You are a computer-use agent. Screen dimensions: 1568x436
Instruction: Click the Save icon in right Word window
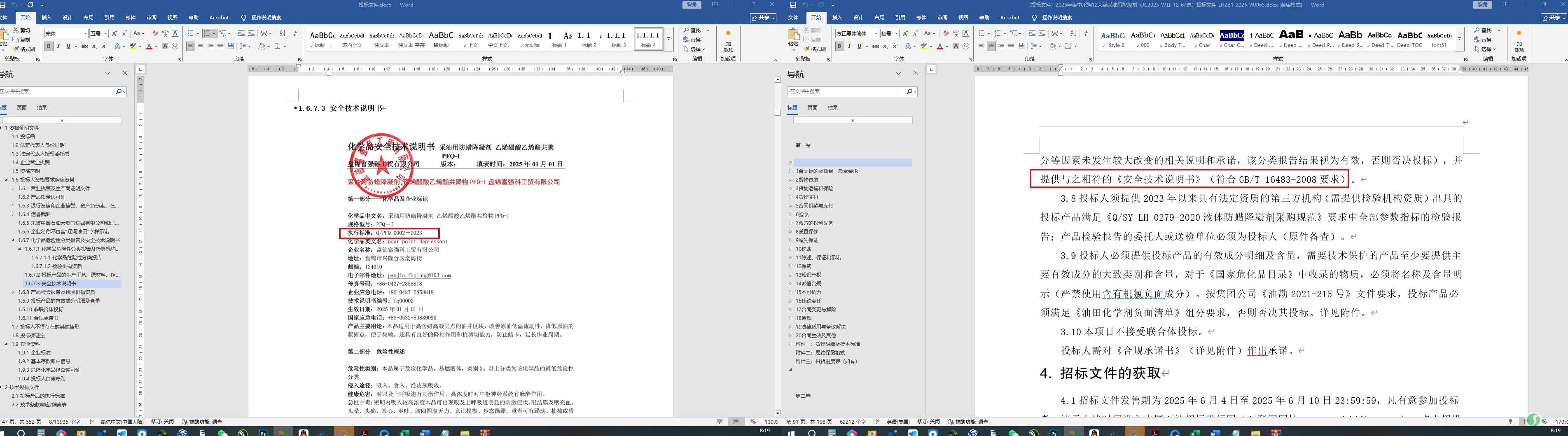[792, 5]
